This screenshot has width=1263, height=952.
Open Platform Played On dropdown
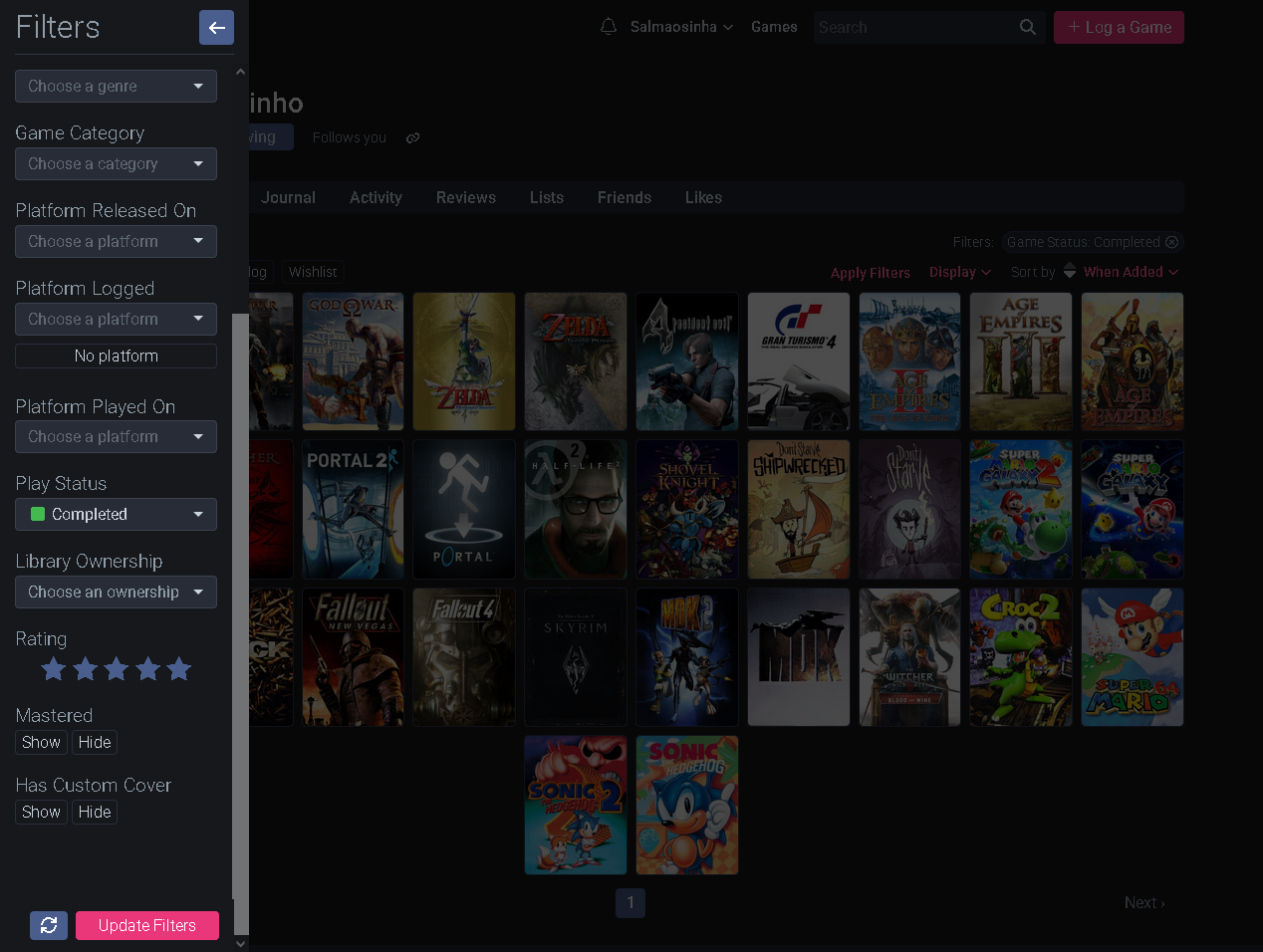coord(116,437)
